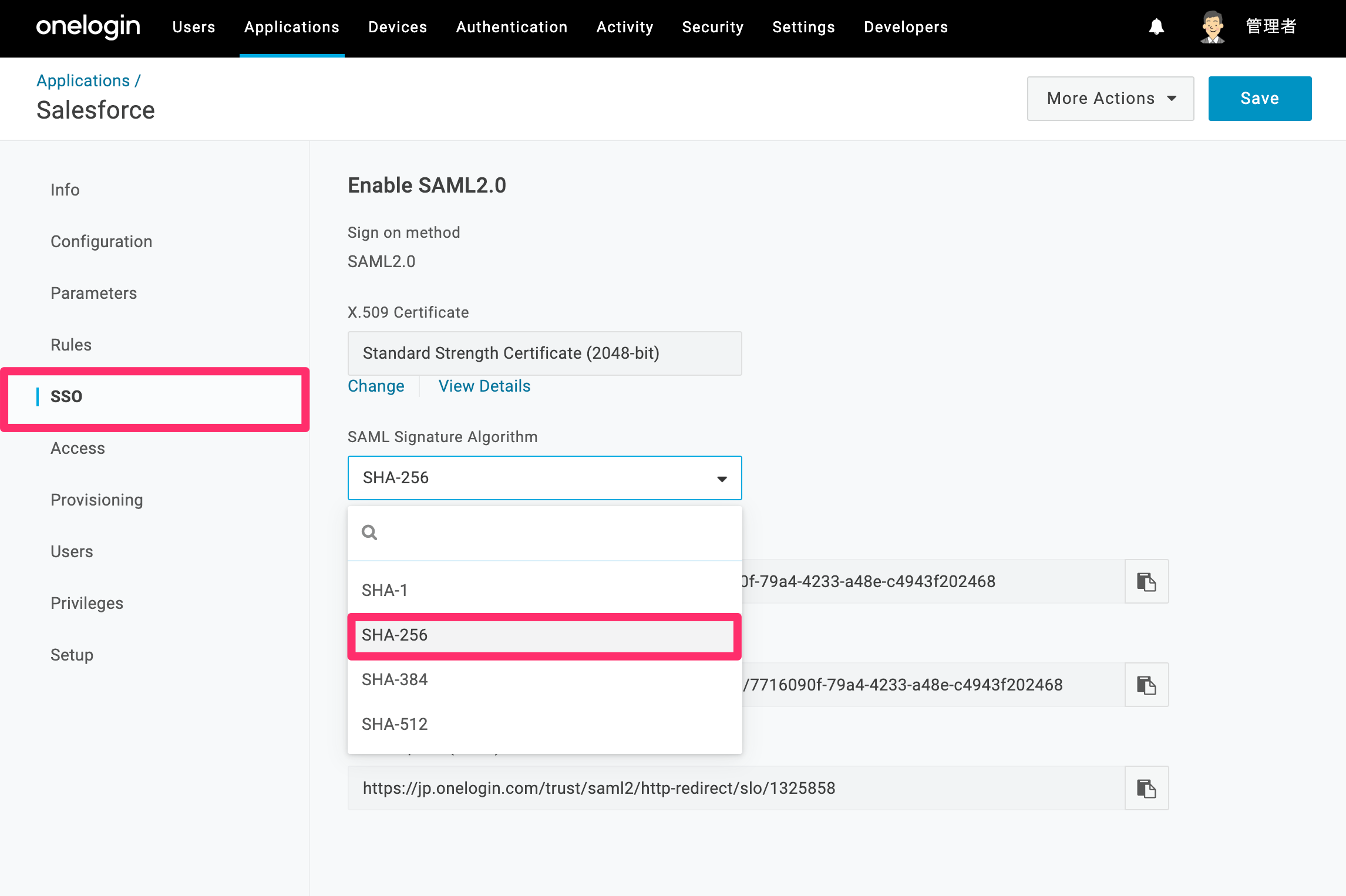The width and height of the screenshot is (1346, 896).
Task: Go back via Applications breadcrumb link
Action: 83,80
